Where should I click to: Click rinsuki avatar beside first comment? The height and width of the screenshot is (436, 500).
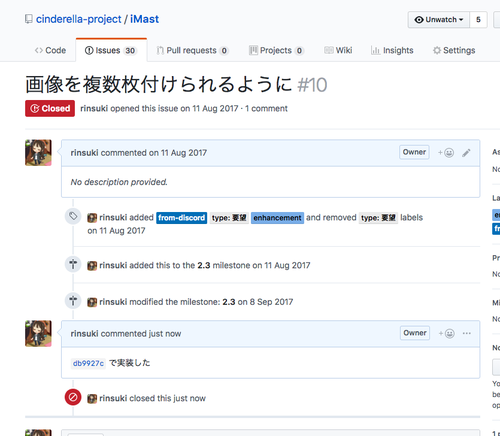pyautogui.click(x=38, y=153)
